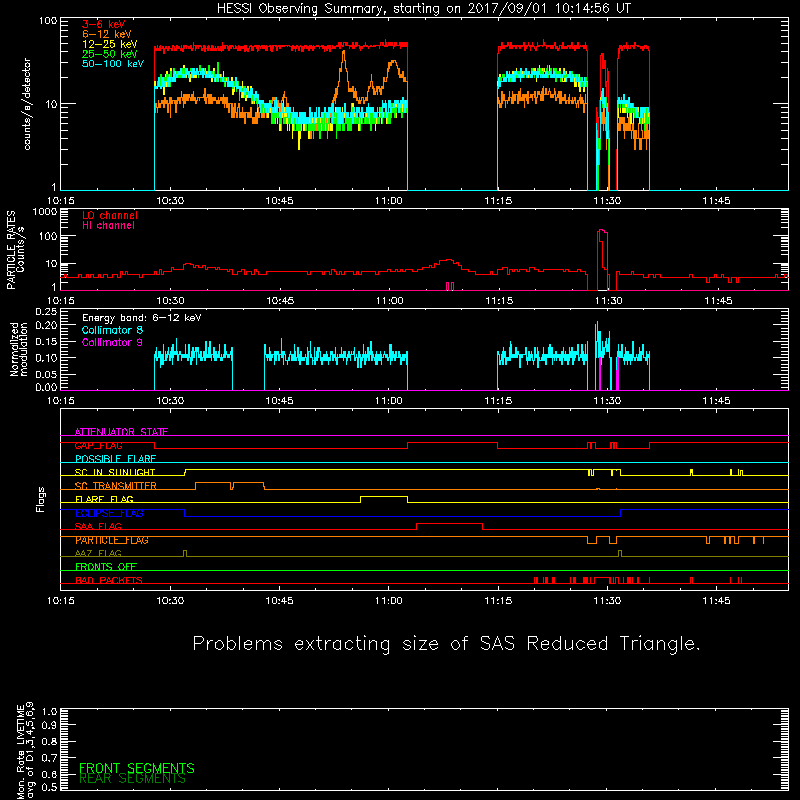Viewport: 800px width, 800px height.
Task: Click the HESSI Observing Summary title
Action: click(423, 9)
